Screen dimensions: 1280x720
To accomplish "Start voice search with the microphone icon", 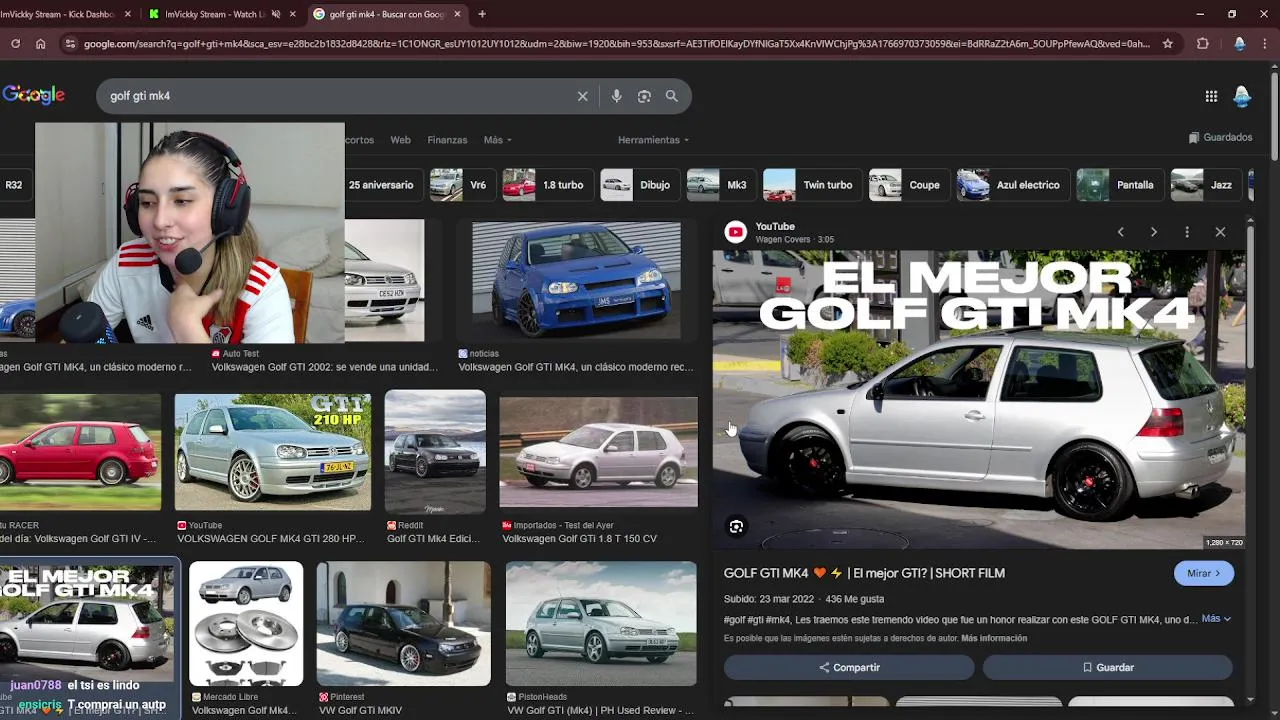I will (616, 96).
